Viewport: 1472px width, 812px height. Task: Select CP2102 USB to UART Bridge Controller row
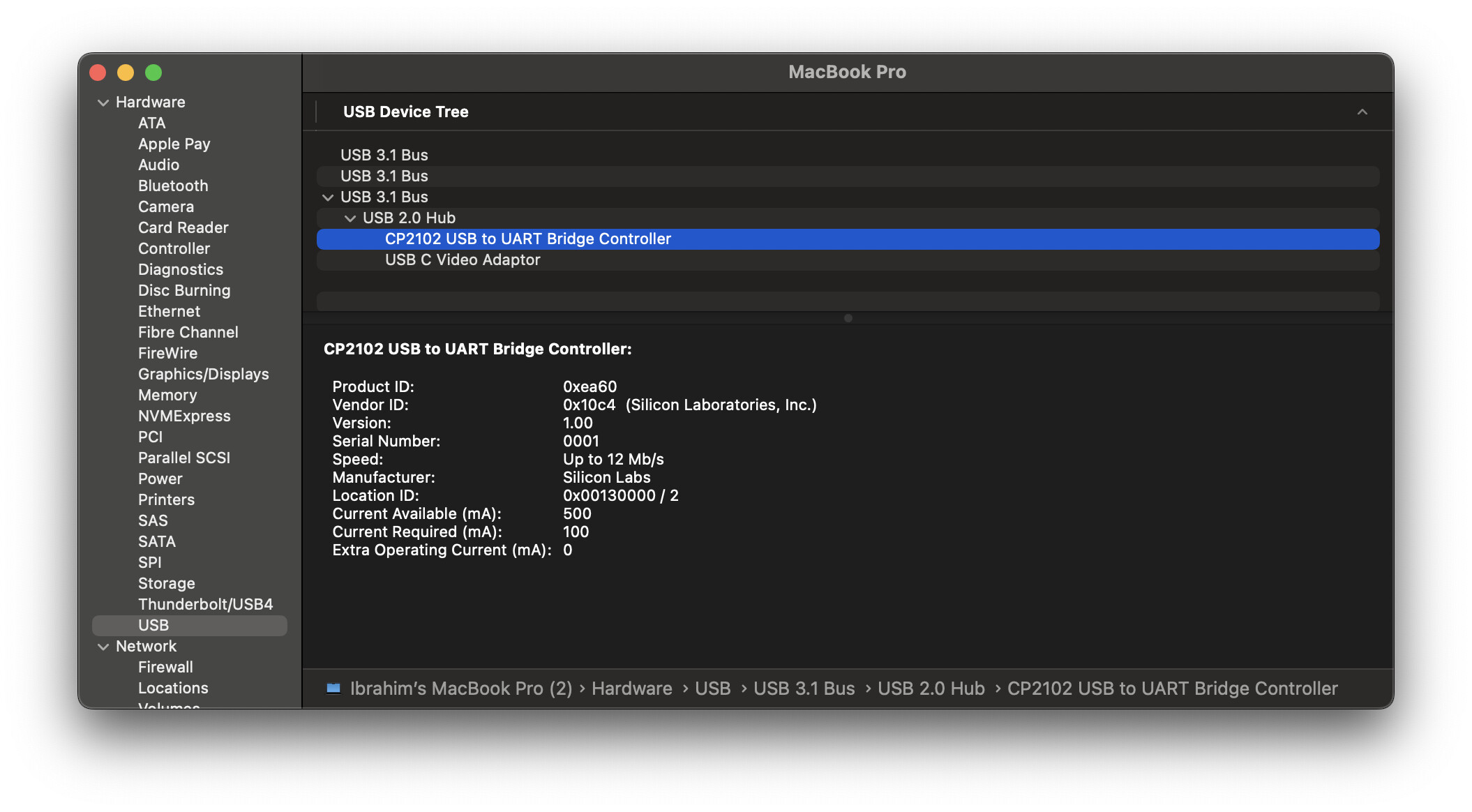point(848,239)
